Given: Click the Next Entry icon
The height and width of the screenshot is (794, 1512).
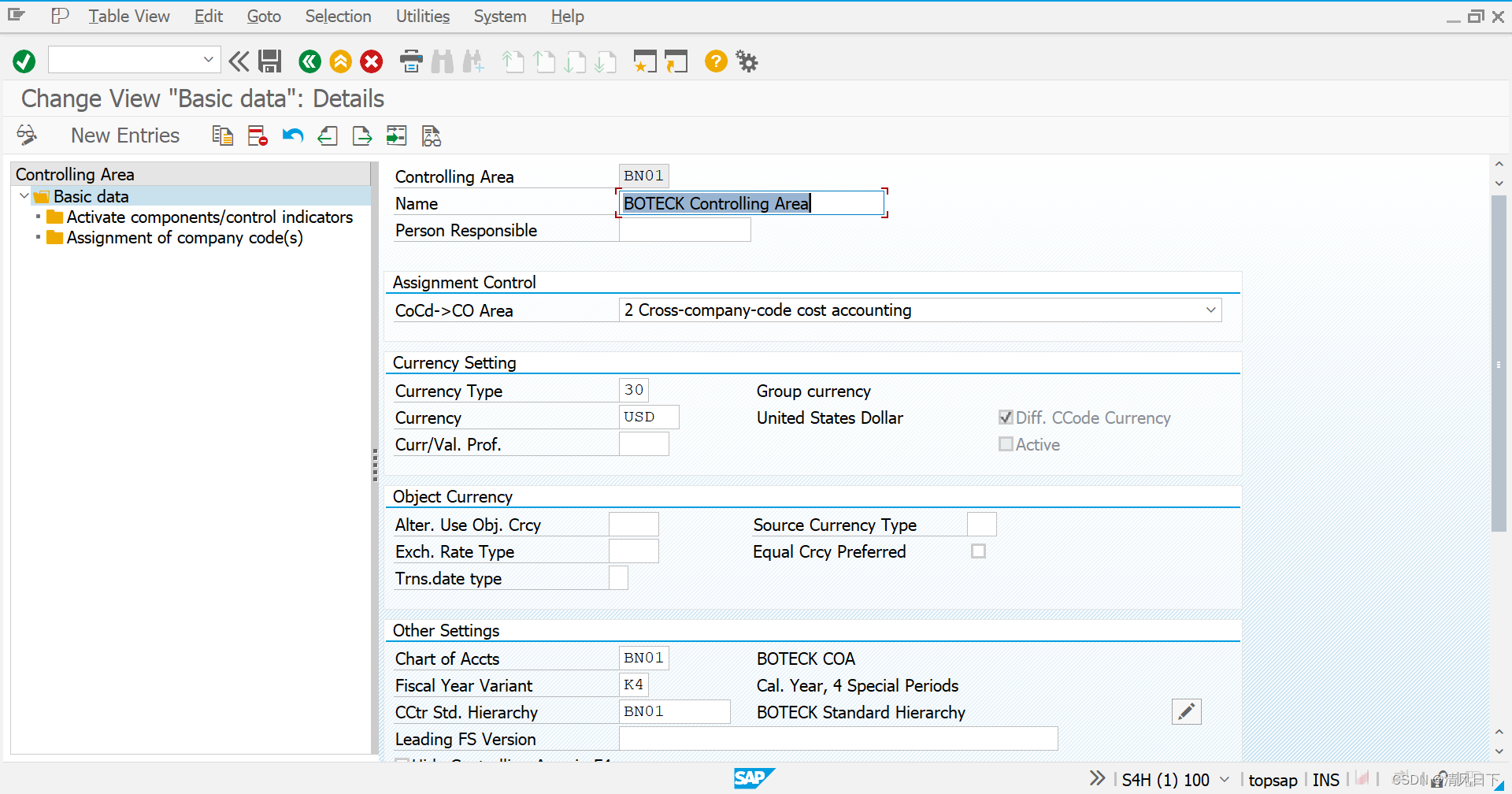Looking at the screenshot, I should (362, 135).
